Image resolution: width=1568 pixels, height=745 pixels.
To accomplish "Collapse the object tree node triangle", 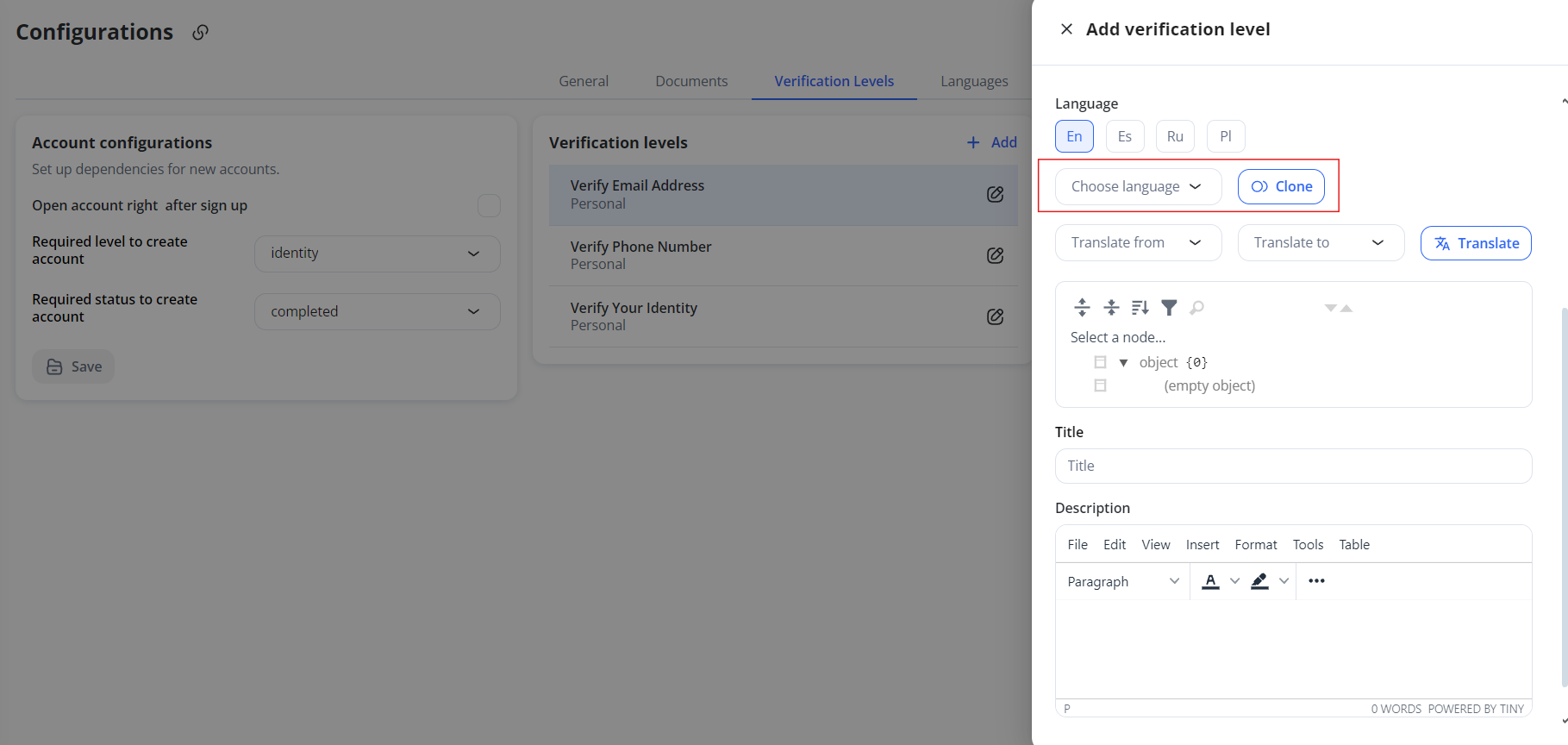I will 1123,362.
